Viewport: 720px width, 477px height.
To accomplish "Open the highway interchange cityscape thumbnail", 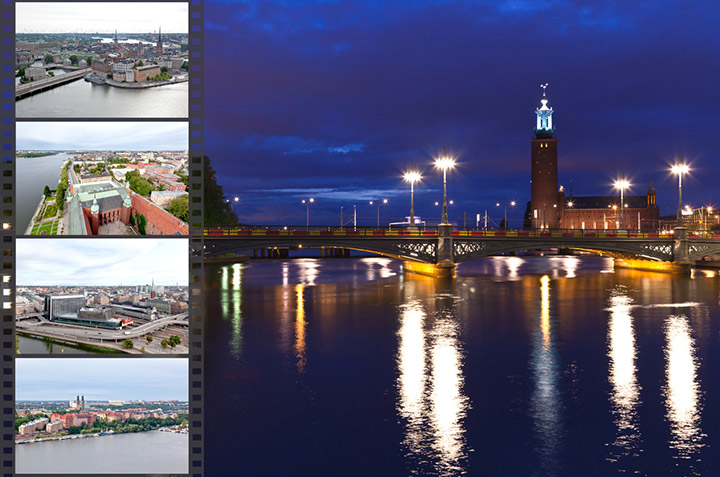I will (x=102, y=296).
